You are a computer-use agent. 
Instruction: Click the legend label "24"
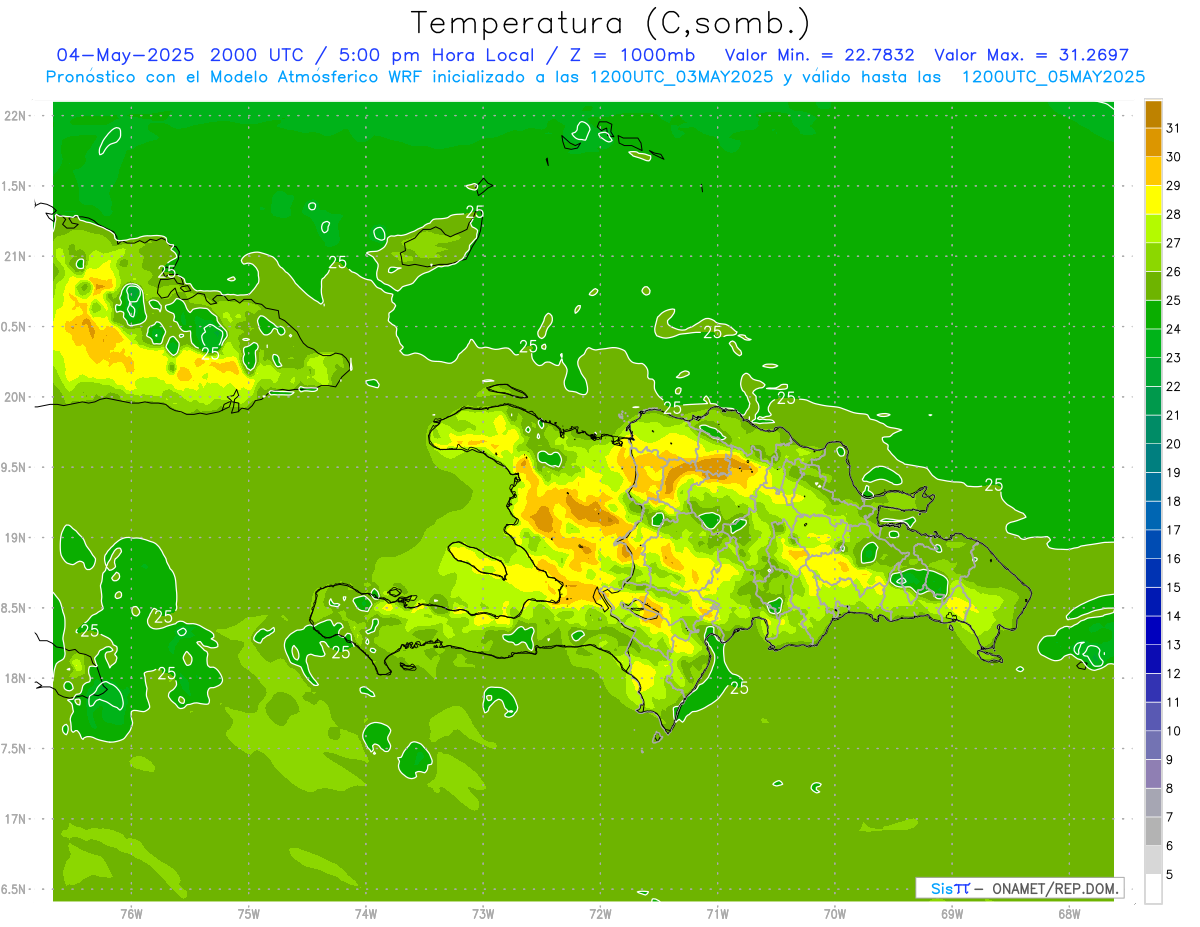(1173, 329)
